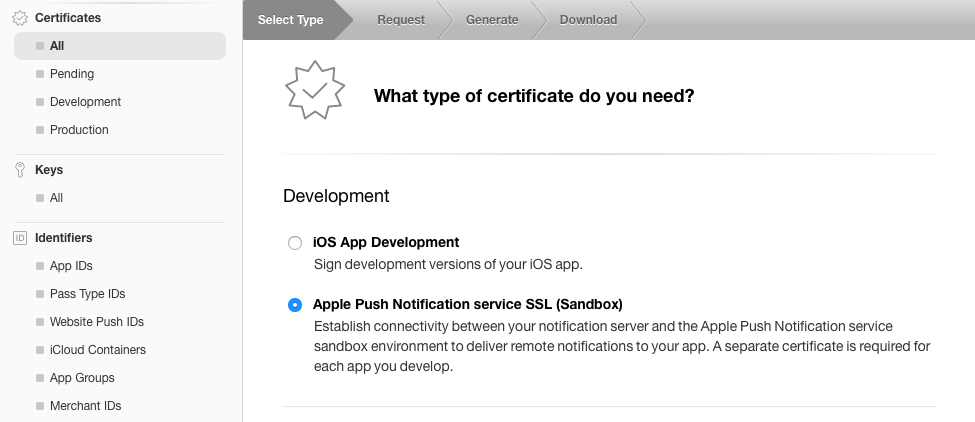Click the Identifiers ID icon in sidebar
Image resolution: width=975 pixels, height=422 pixels.
(x=20, y=238)
